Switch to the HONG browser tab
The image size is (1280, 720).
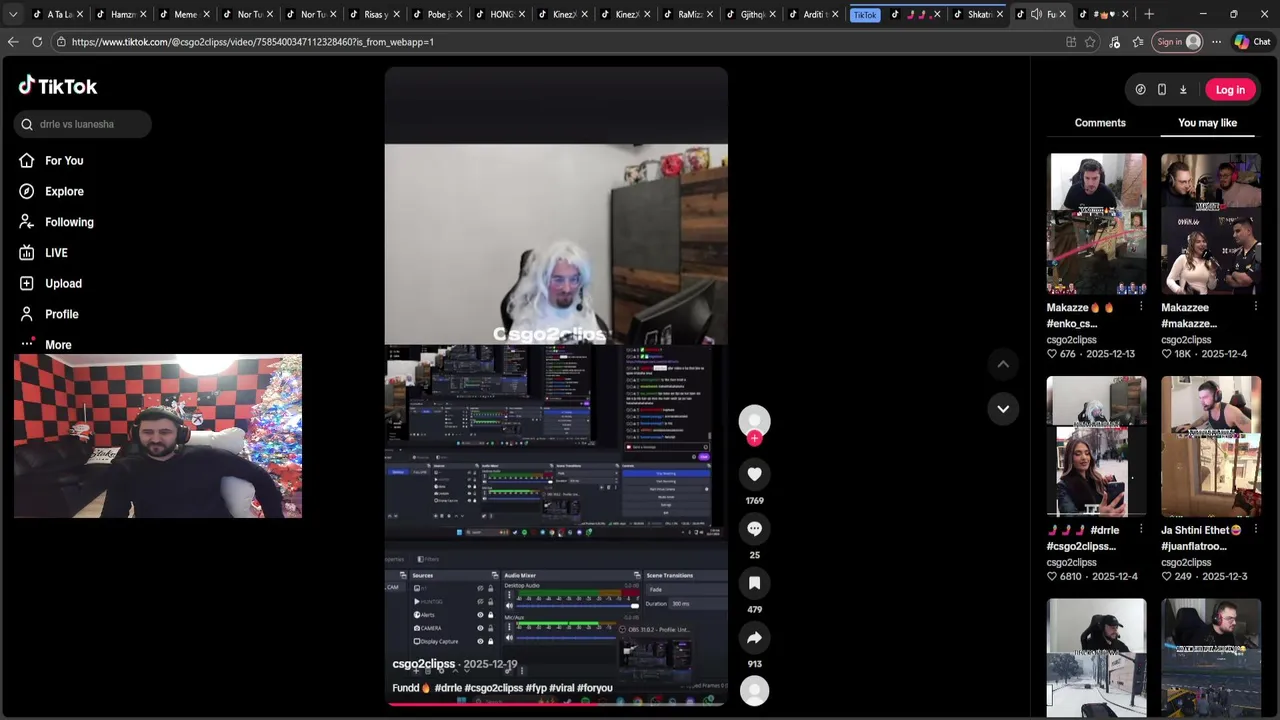click(x=501, y=14)
